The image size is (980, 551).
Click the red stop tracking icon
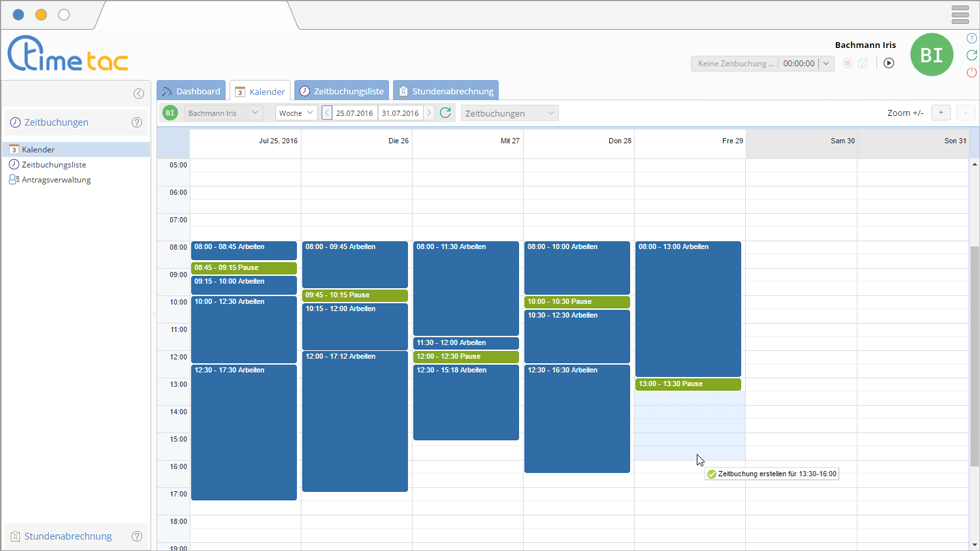pyautogui.click(x=848, y=63)
